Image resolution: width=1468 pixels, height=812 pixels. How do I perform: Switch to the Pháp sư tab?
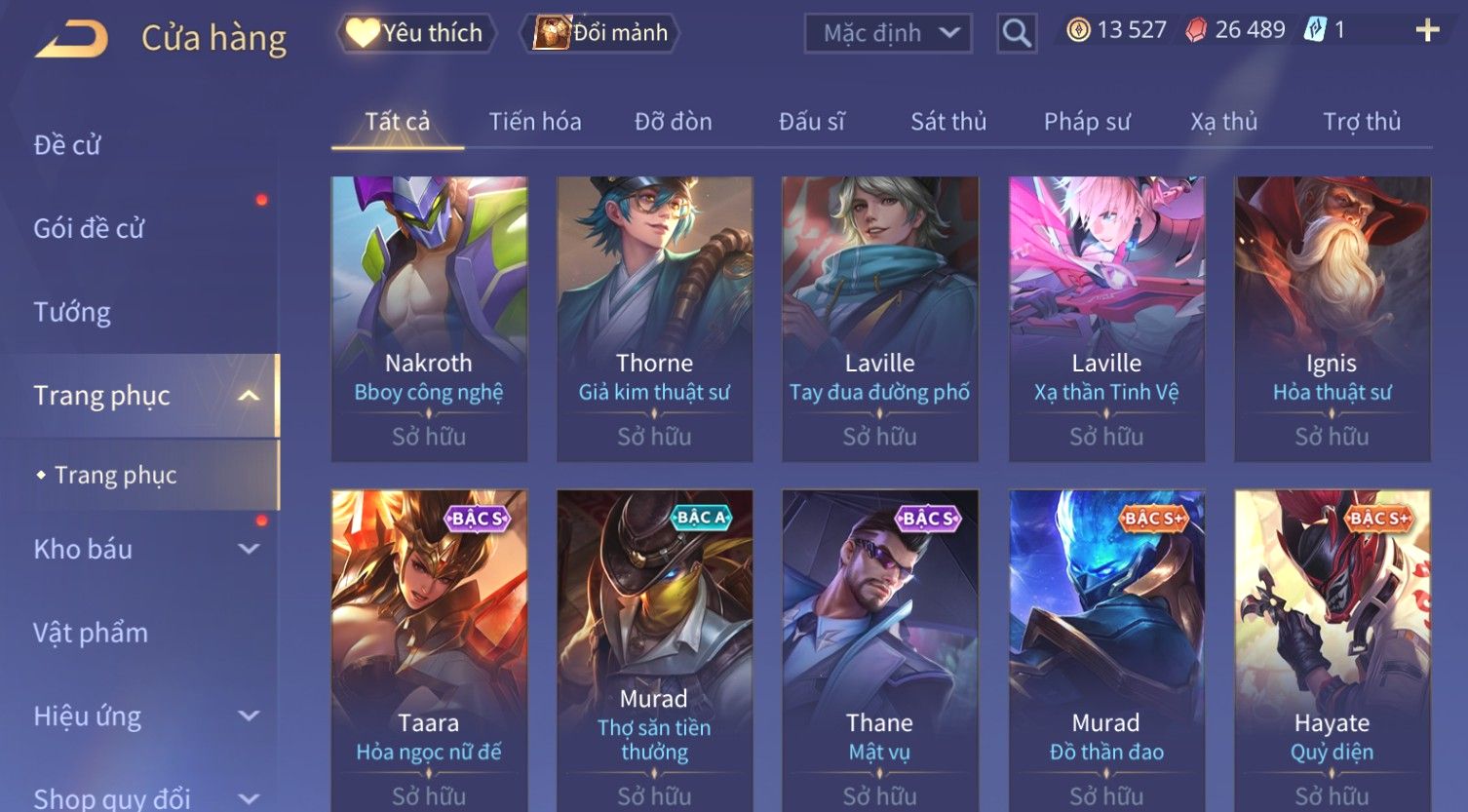point(1087,122)
